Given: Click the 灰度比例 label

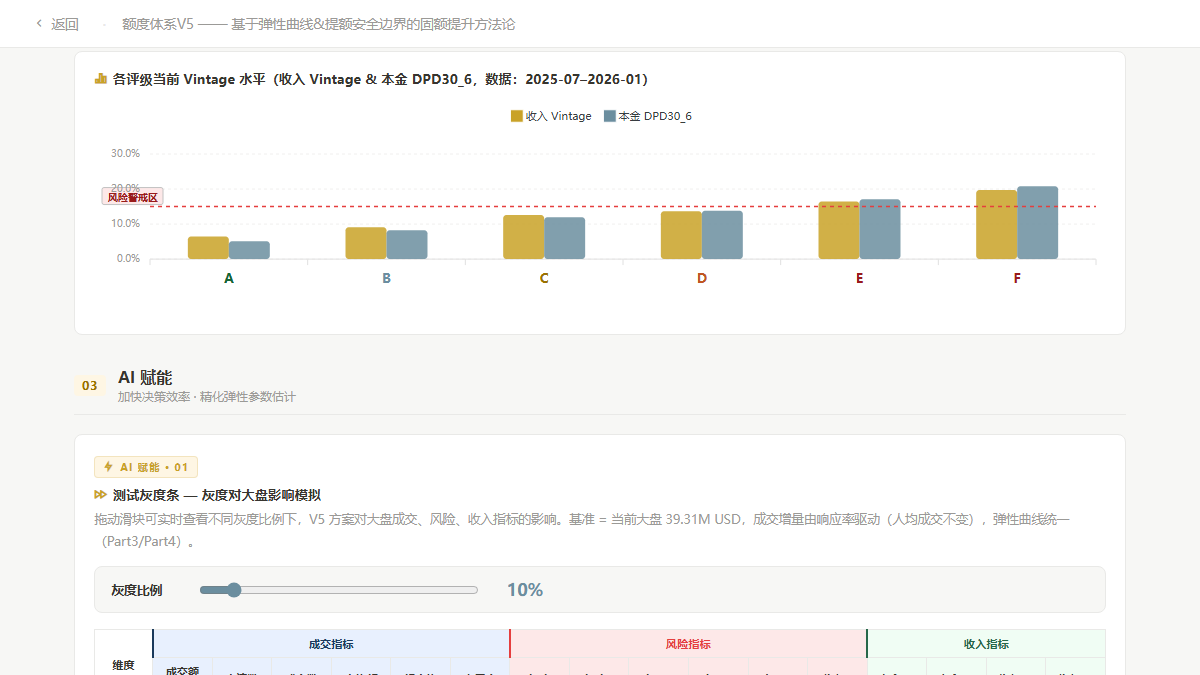Looking at the screenshot, I should [x=137, y=590].
